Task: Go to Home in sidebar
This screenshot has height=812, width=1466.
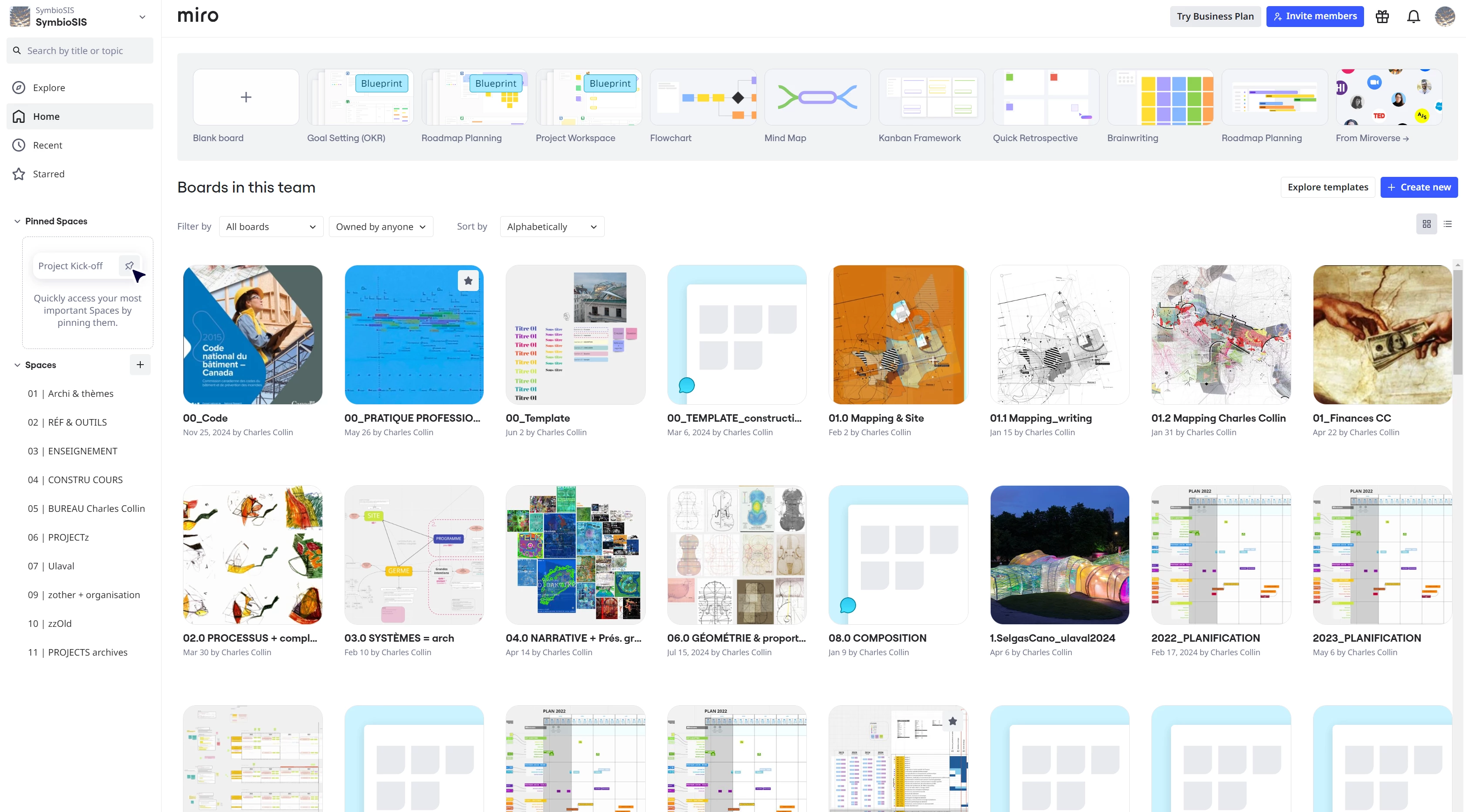Action: click(80, 116)
